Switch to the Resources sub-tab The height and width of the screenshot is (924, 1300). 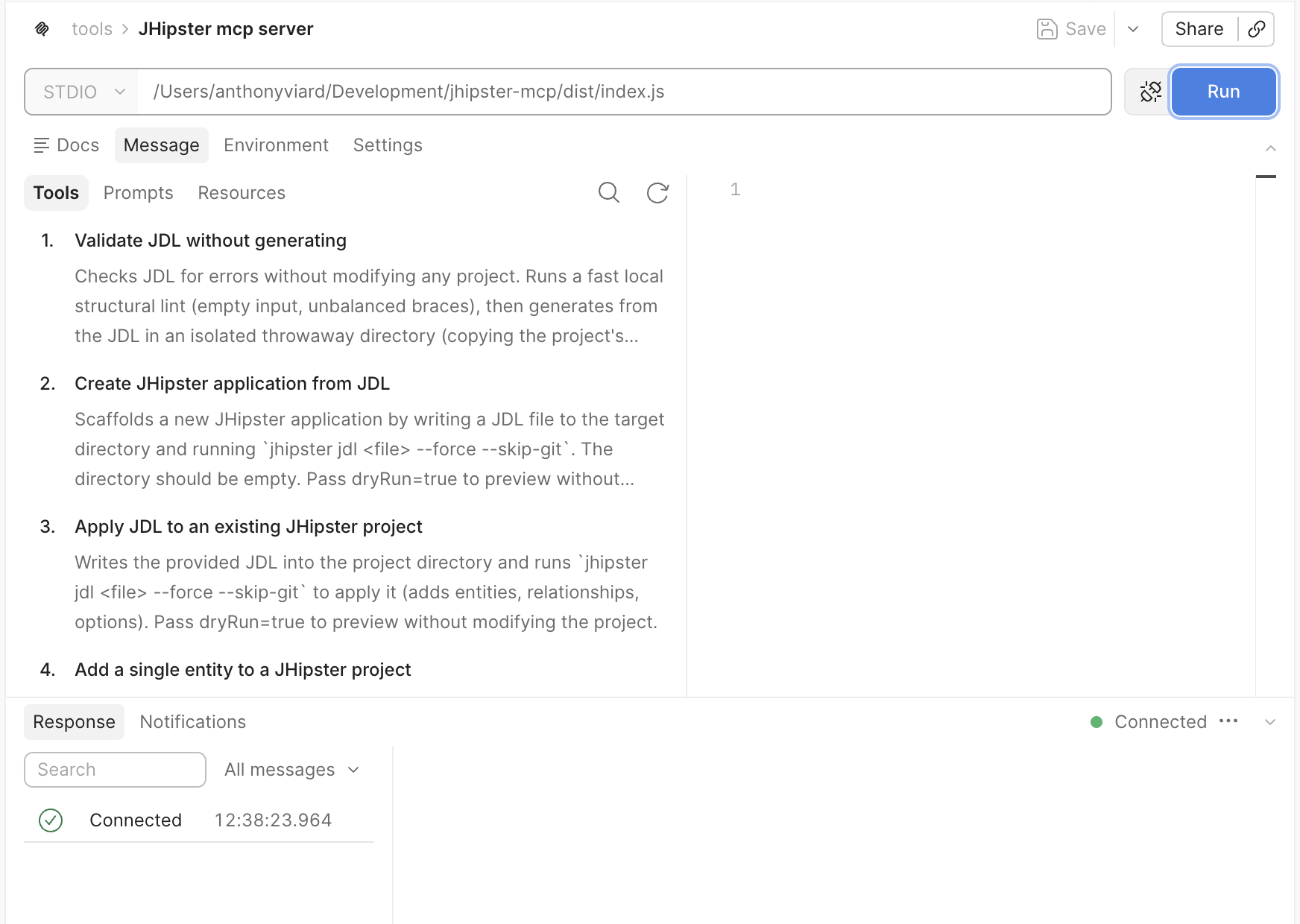242,193
